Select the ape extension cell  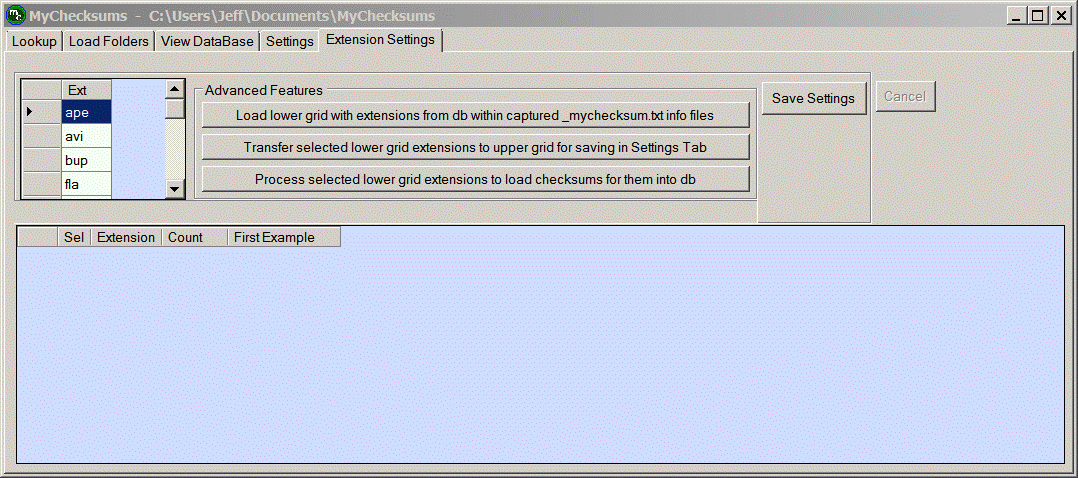pyautogui.click(x=86, y=112)
